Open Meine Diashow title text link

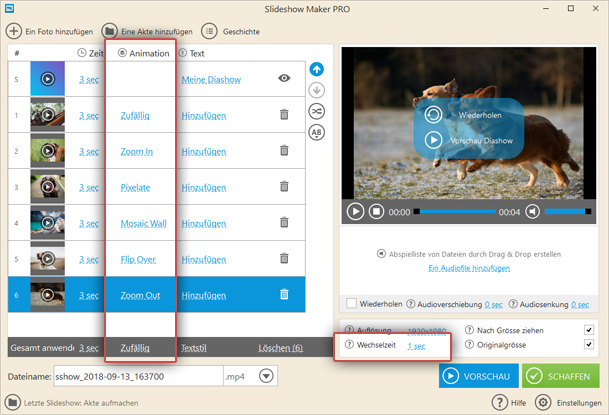point(211,80)
